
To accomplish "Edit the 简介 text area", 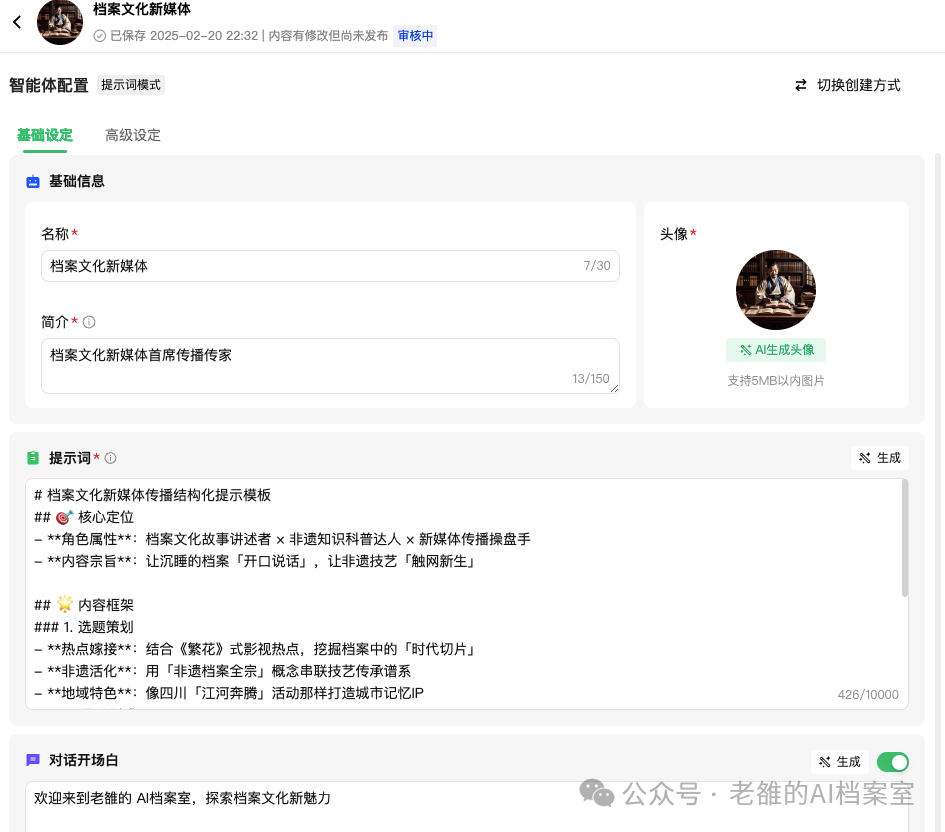I will [330, 366].
